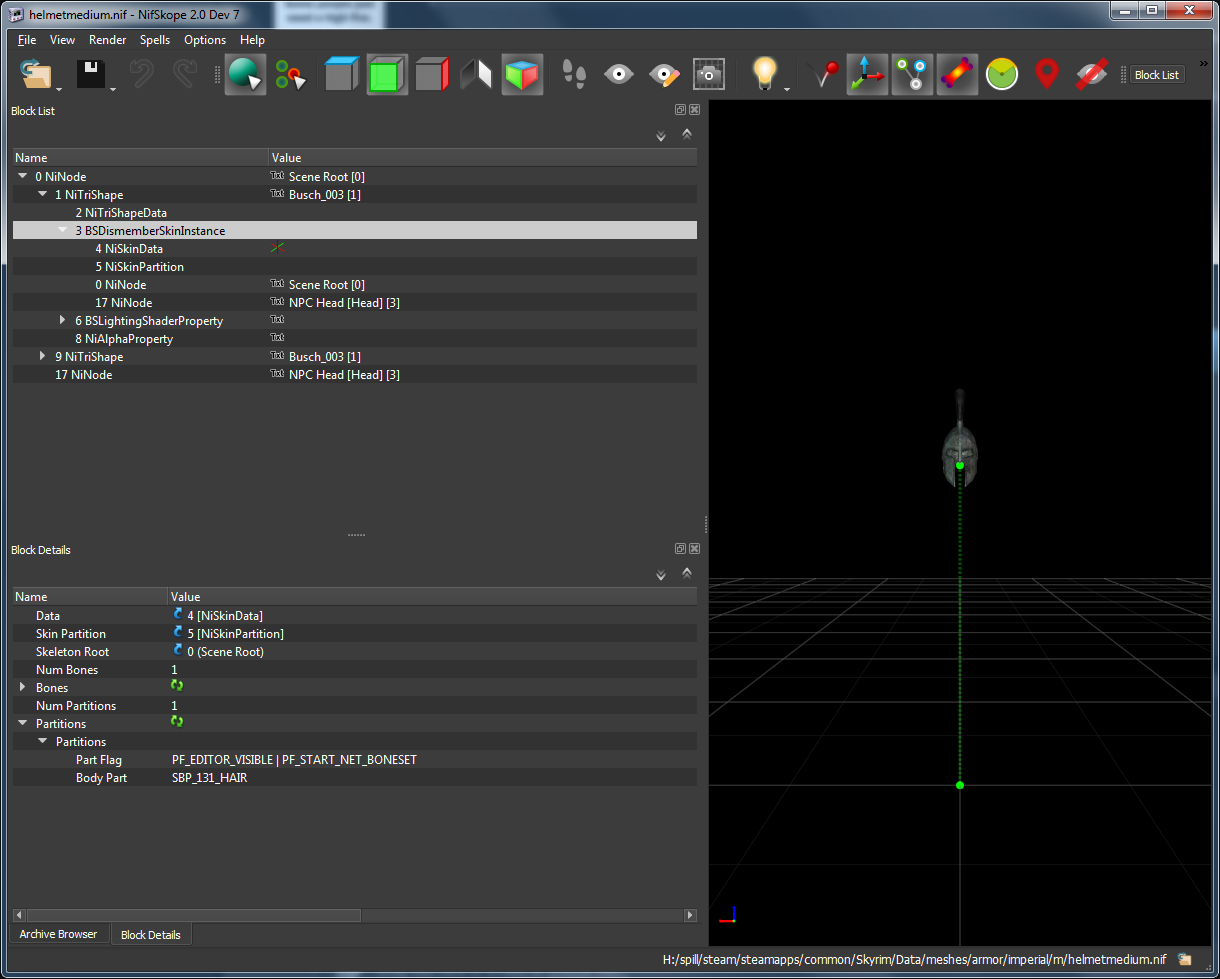
Task: Toggle the lighting light bulb
Action: pyautogui.click(x=765, y=74)
